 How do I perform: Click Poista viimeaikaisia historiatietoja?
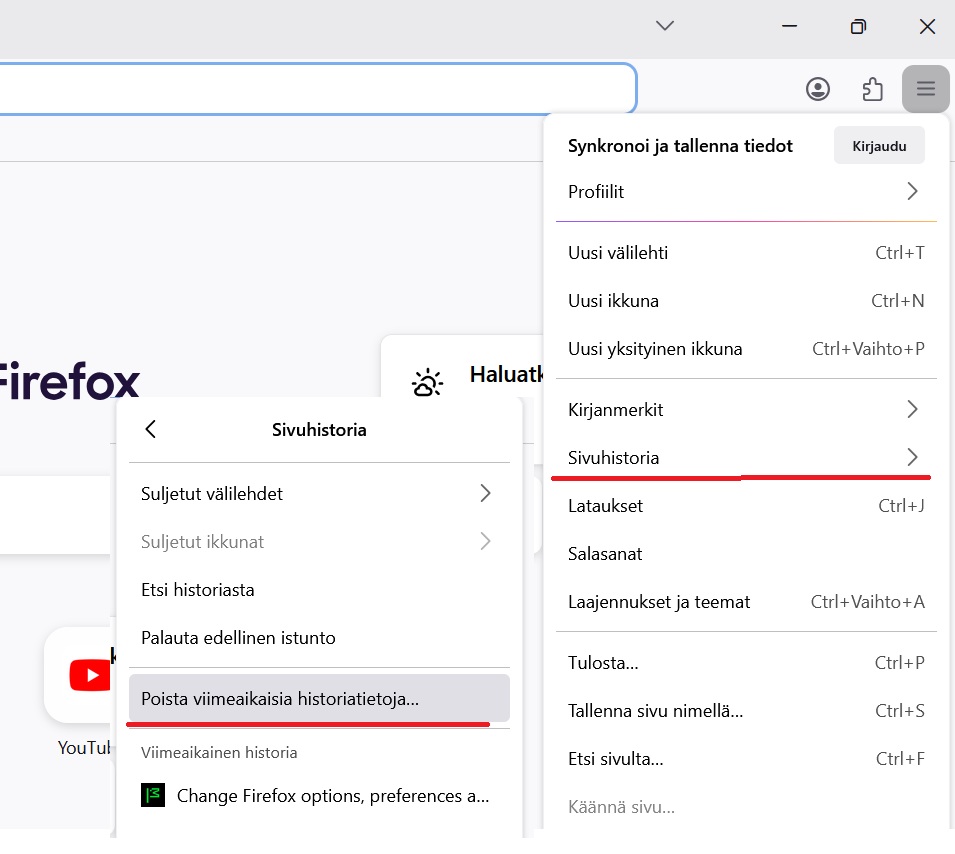tap(319, 698)
